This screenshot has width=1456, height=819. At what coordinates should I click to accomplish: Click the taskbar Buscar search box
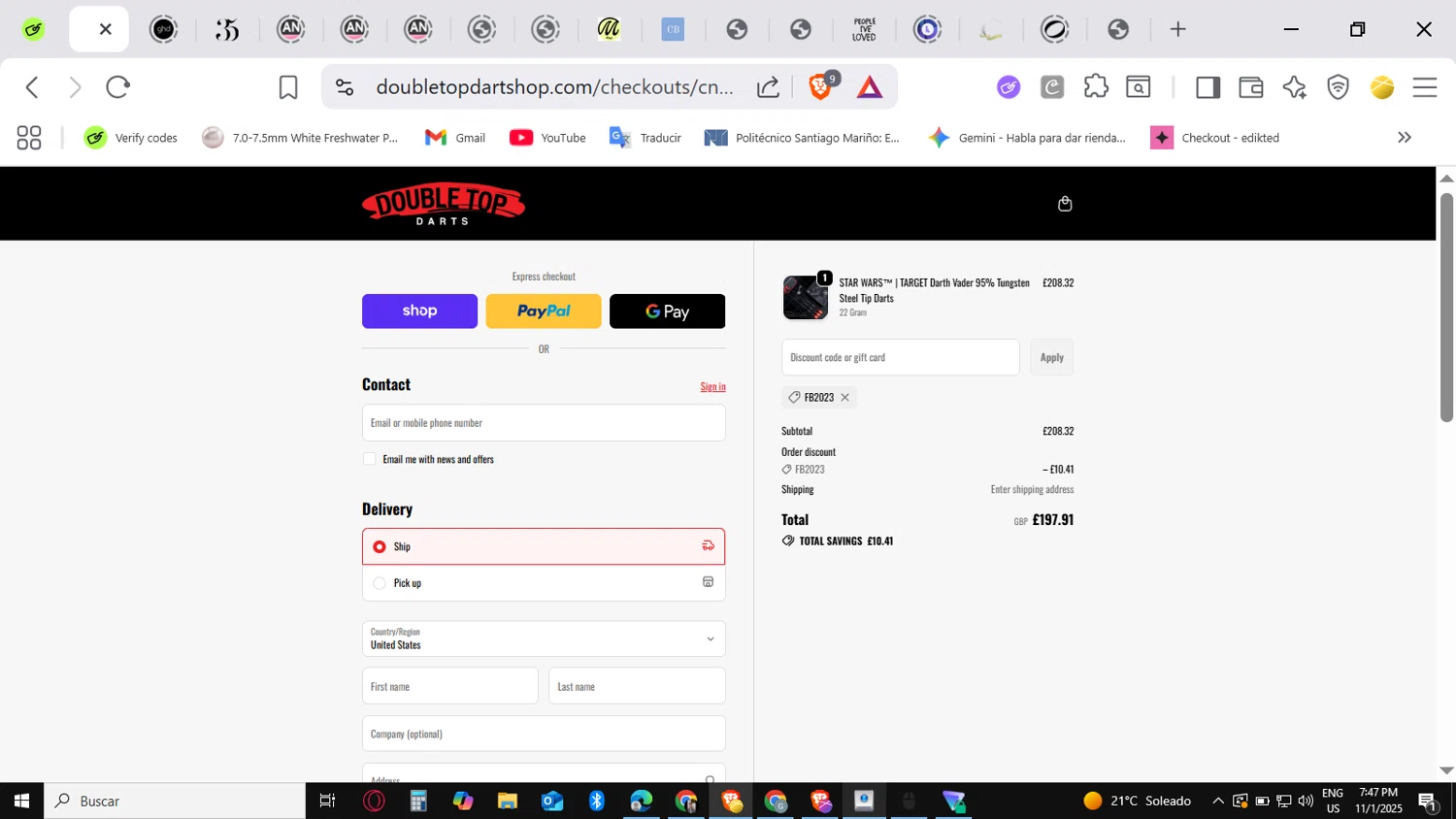(x=175, y=801)
